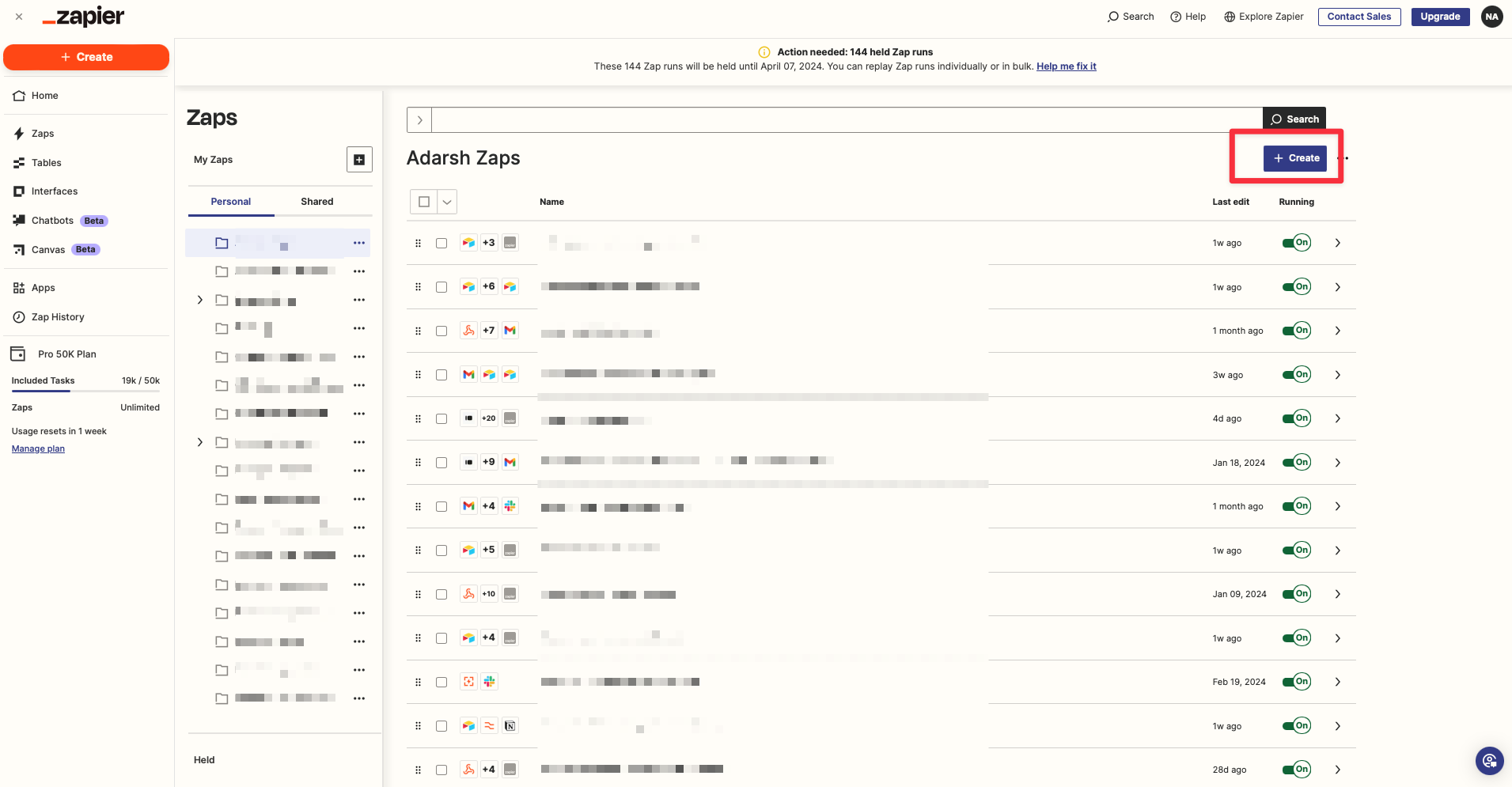
Task: Click the blue Create button
Action: click(x=1295, y=158)
